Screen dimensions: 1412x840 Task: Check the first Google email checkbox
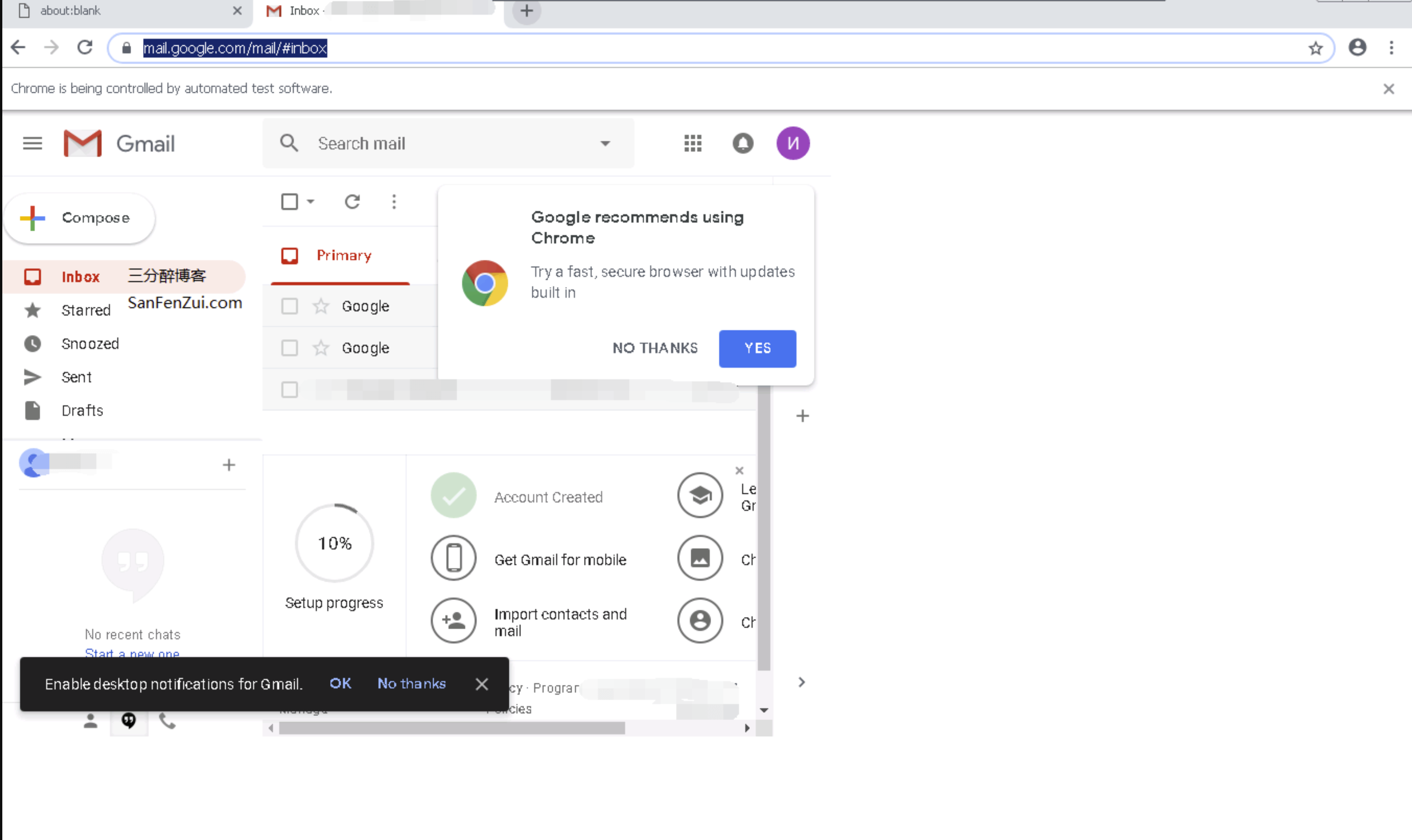coord(290,306)
